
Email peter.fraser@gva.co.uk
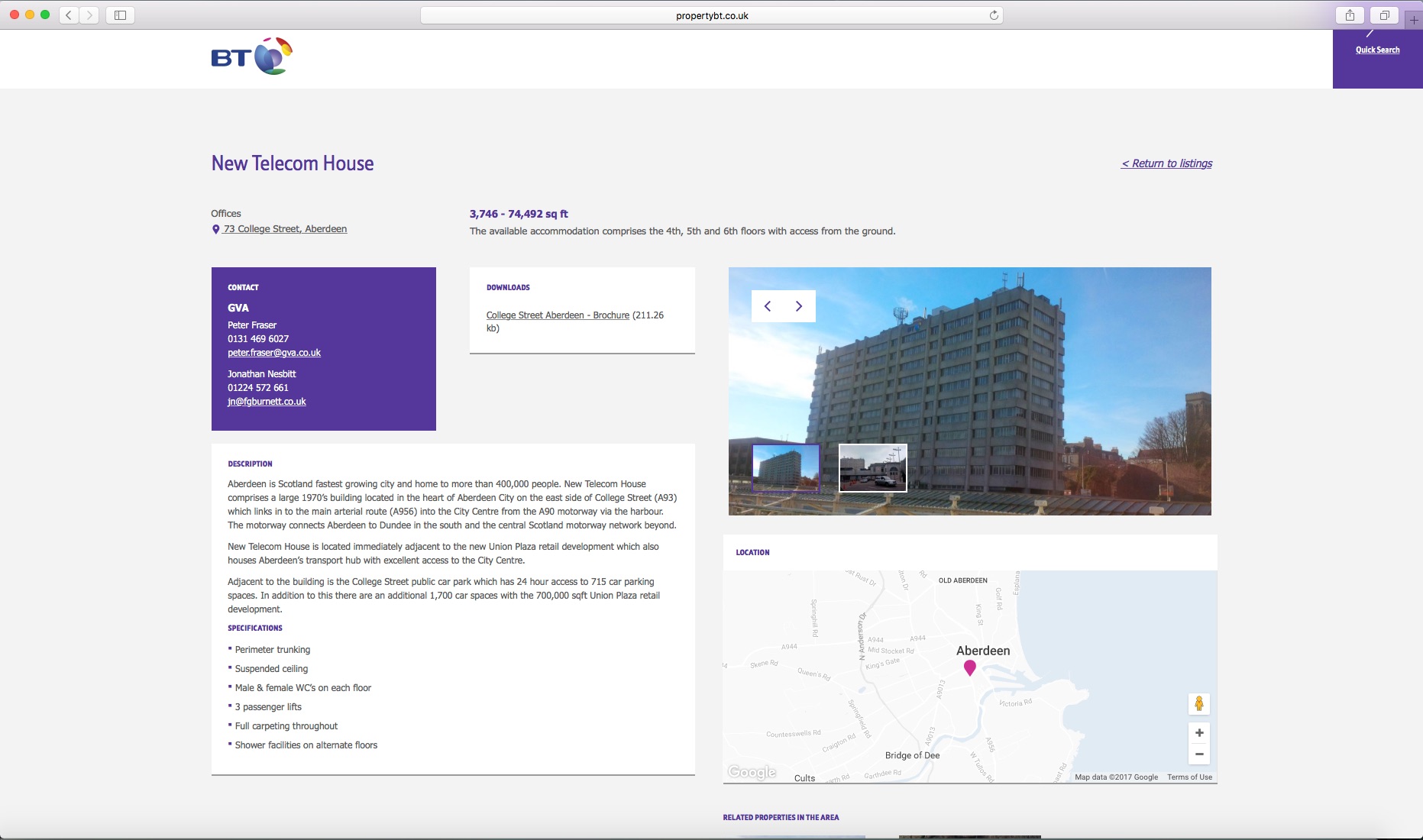click(274, 353)
